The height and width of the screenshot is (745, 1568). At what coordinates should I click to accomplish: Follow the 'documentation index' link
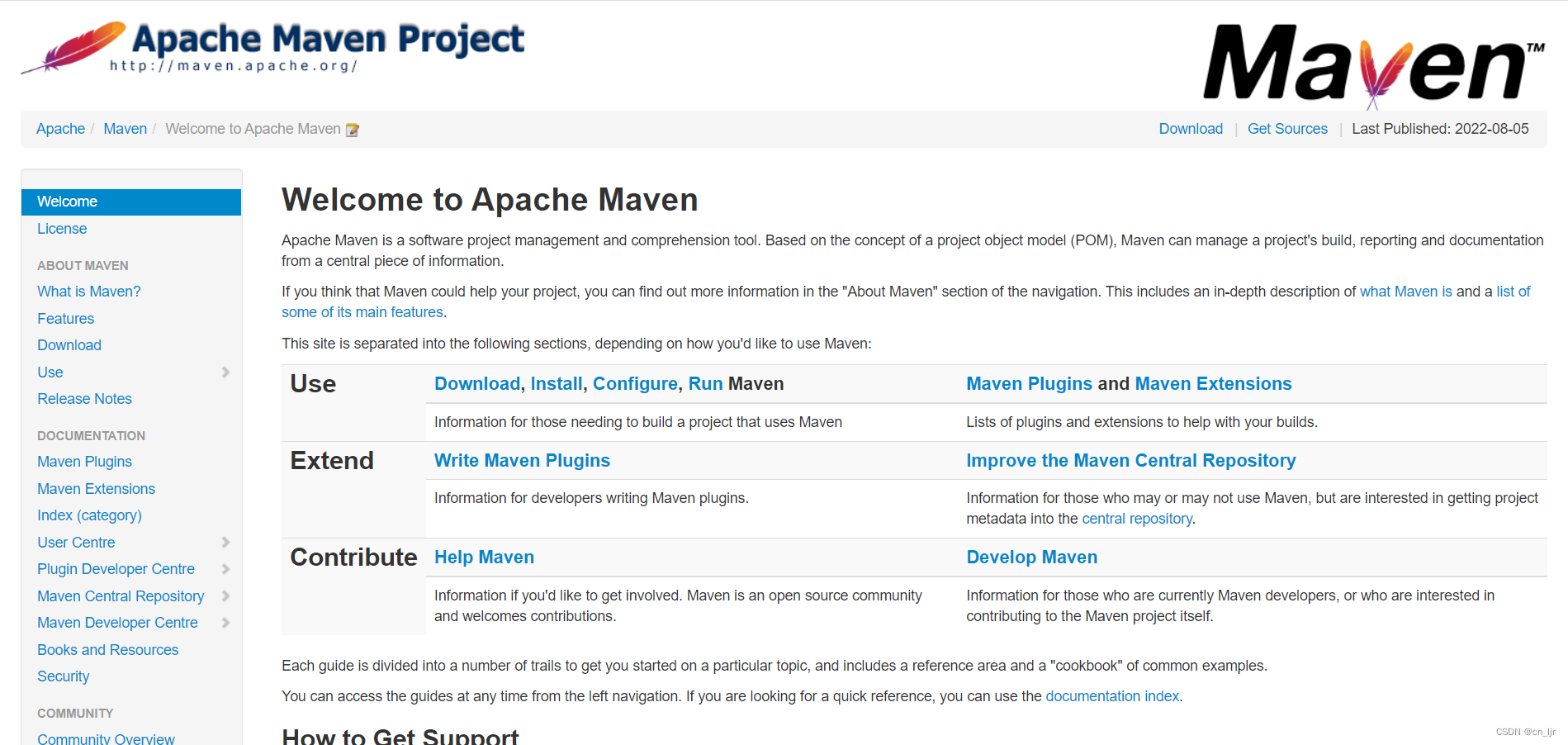[x=1112, y=696]
